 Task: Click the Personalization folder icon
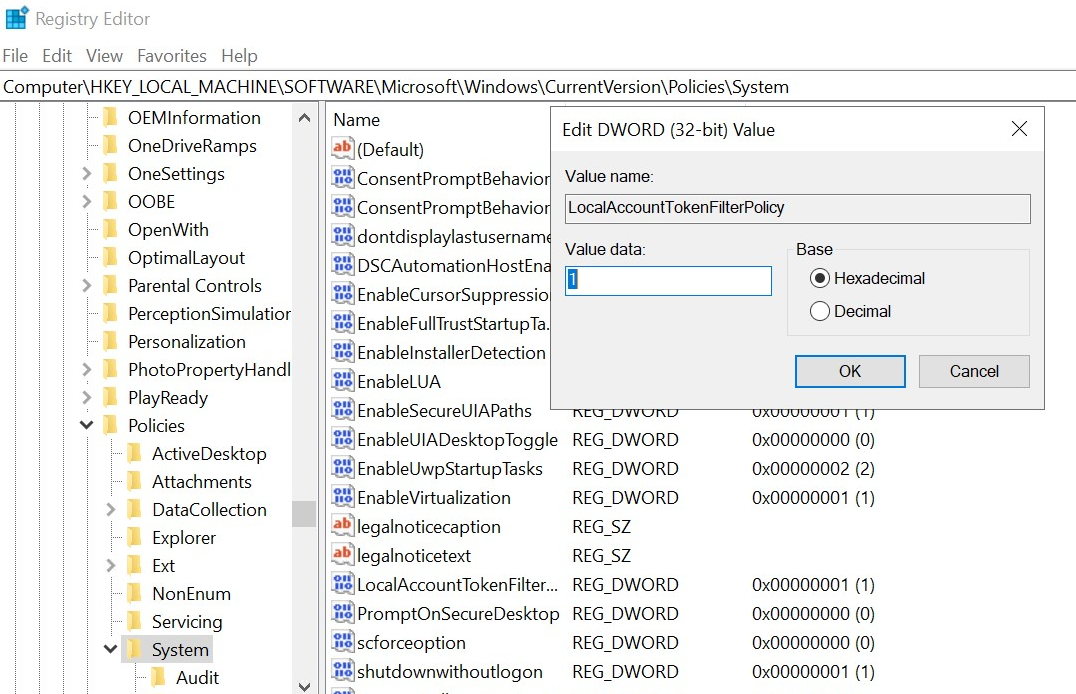pos(110,341)
